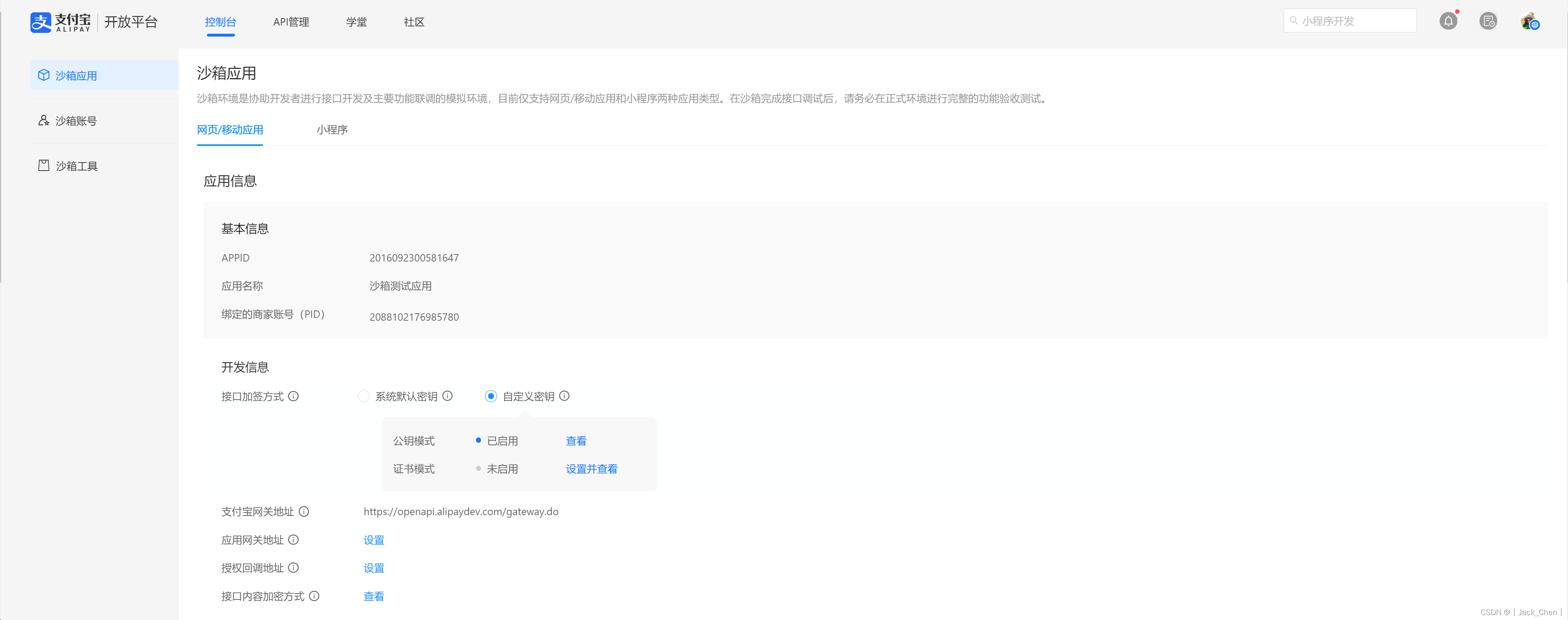Click 查看 link for 公钥模式
Screen dimensions: 1568x620
click(x=576, y=440)
